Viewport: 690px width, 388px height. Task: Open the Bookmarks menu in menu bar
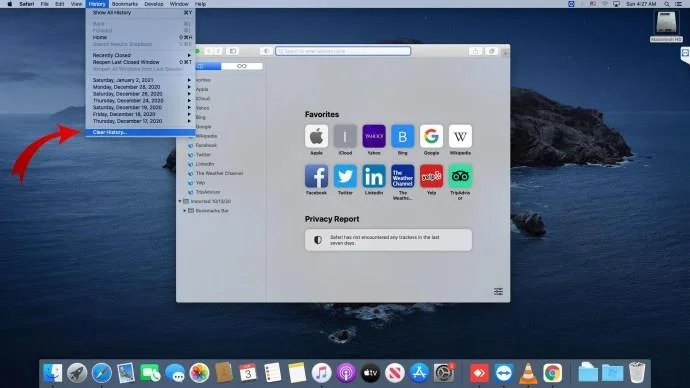point(125,4)
